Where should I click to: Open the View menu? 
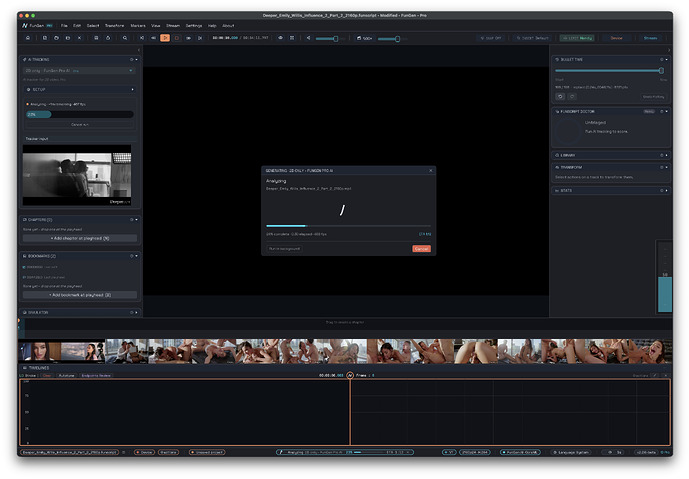pyautogui.click(x=156, y=26)
